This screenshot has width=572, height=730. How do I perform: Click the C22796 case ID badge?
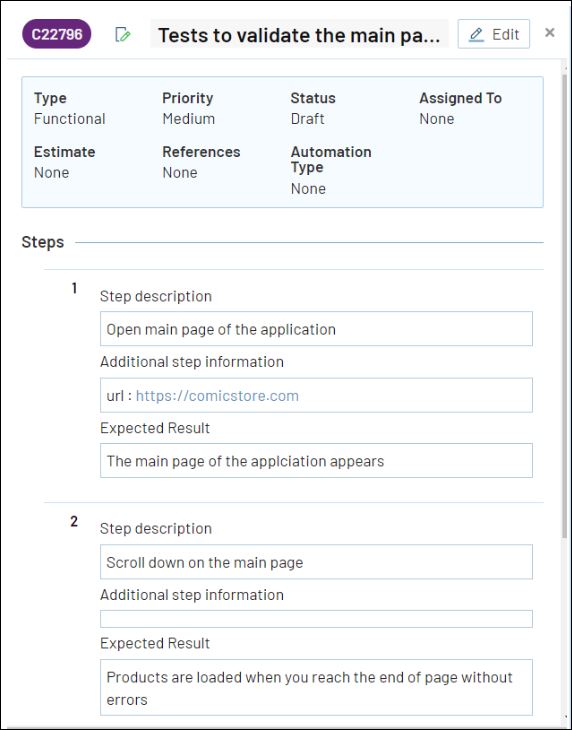57,34
